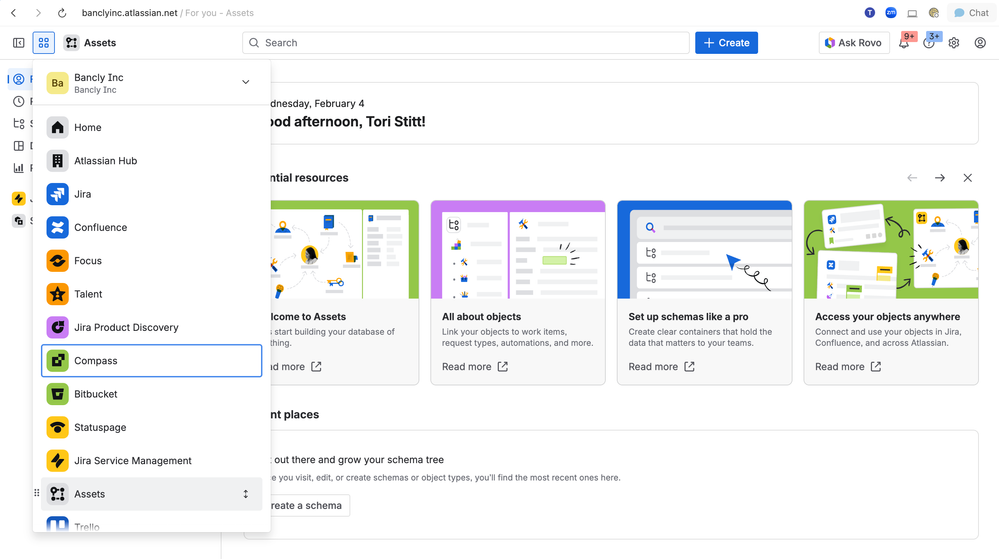Screen dimensions: 999x559
Task: Click the dashboard layout icon in sidebar
Action: [18, 146]
